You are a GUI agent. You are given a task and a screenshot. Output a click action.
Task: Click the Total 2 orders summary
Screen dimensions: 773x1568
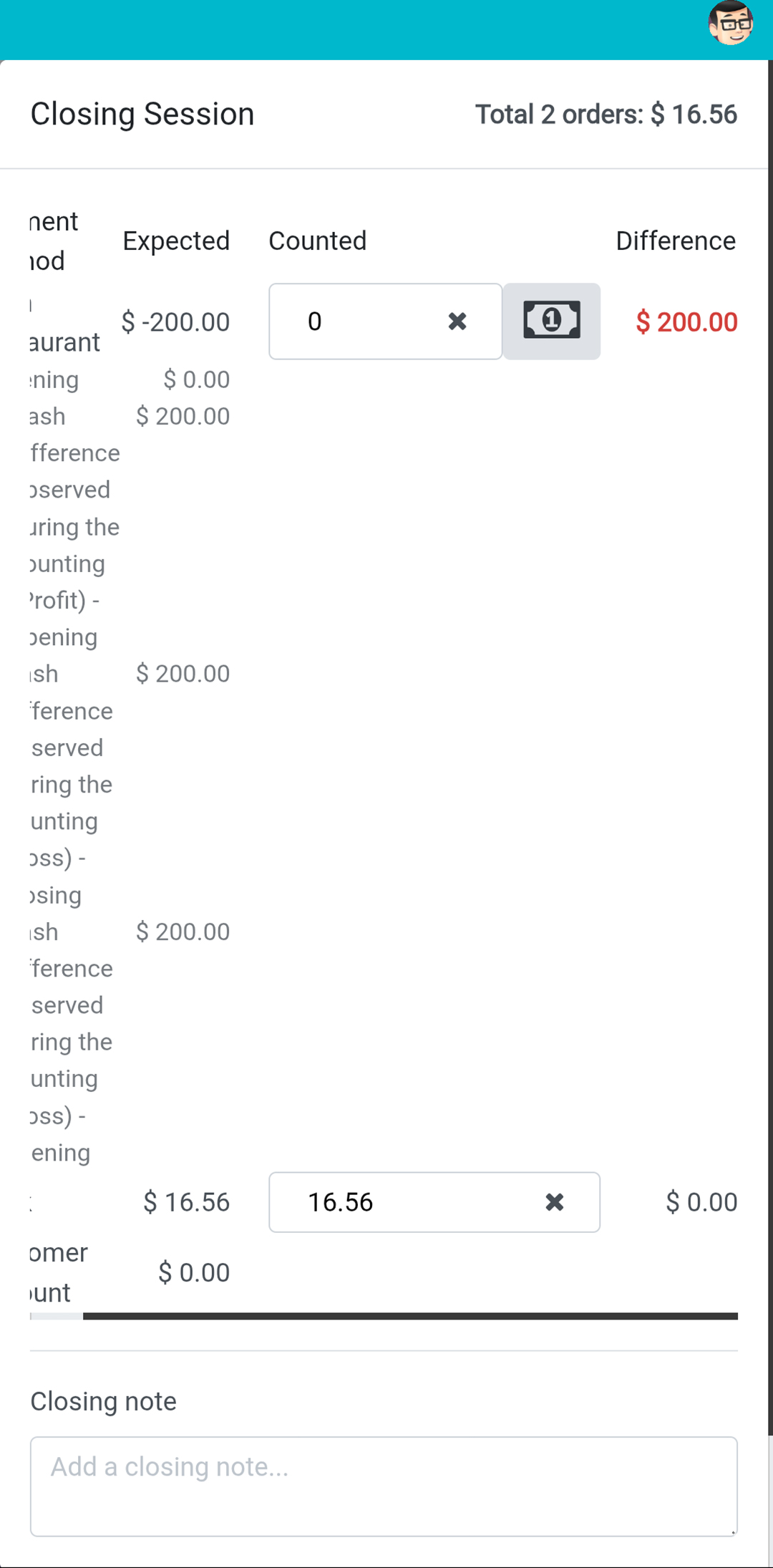click(606, 114)
